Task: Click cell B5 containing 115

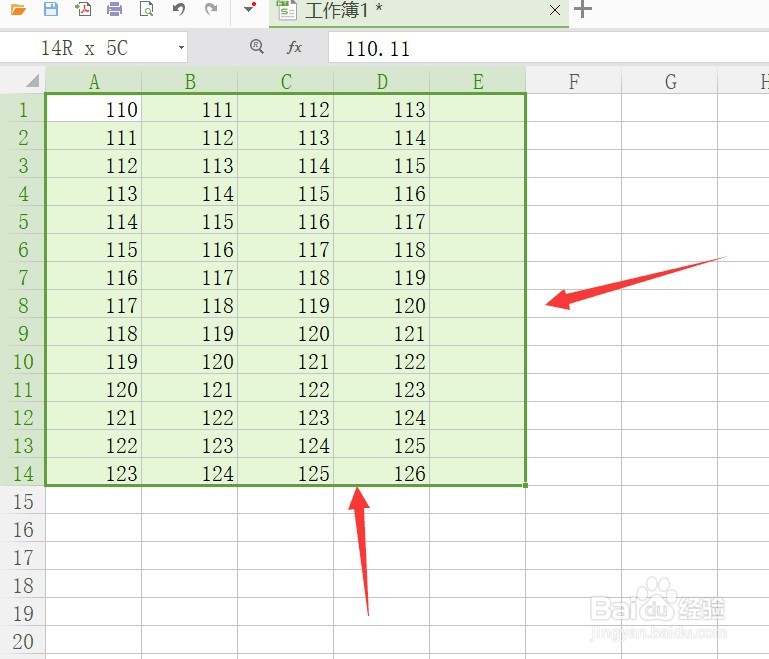Action: click(x=190, y=219)
